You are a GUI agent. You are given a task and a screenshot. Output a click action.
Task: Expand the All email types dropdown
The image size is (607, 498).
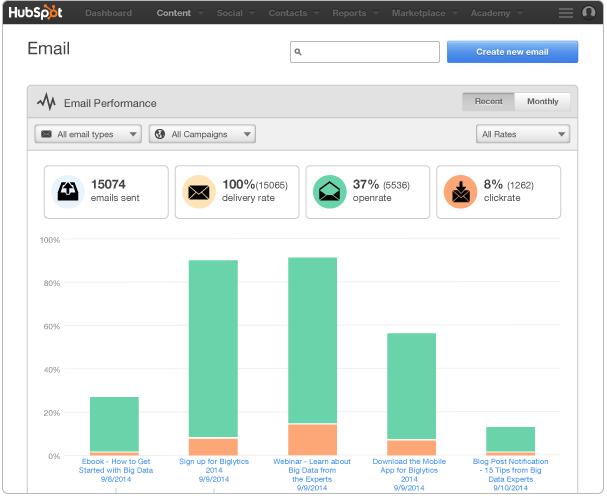coord(87,134)
